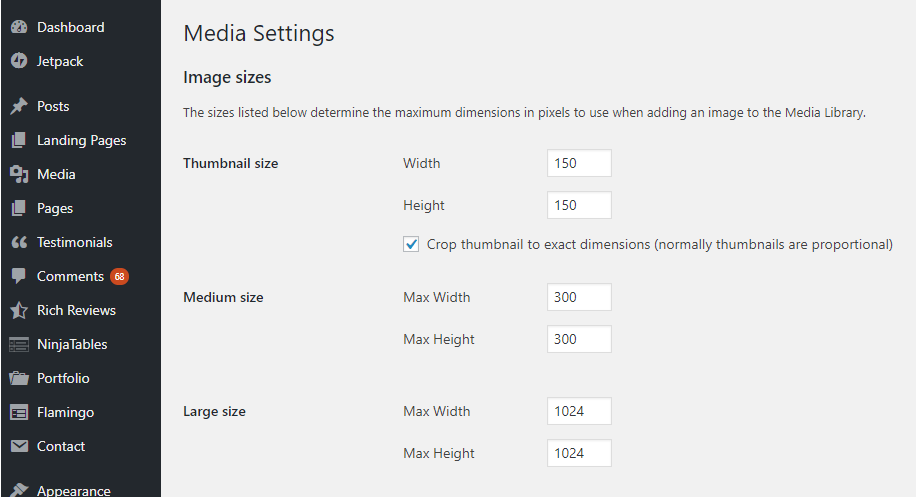Uncheck Crop thumbnail to exact dimensions
This screenshot has width=916, height=497.
411,244
